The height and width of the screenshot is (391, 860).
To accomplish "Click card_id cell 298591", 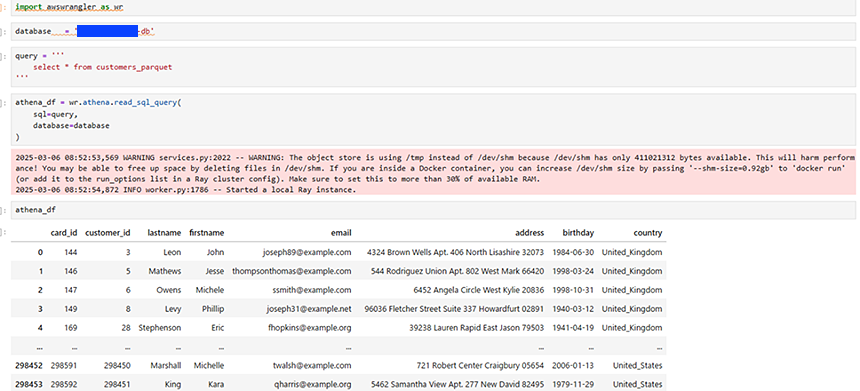I will [64, 365].
